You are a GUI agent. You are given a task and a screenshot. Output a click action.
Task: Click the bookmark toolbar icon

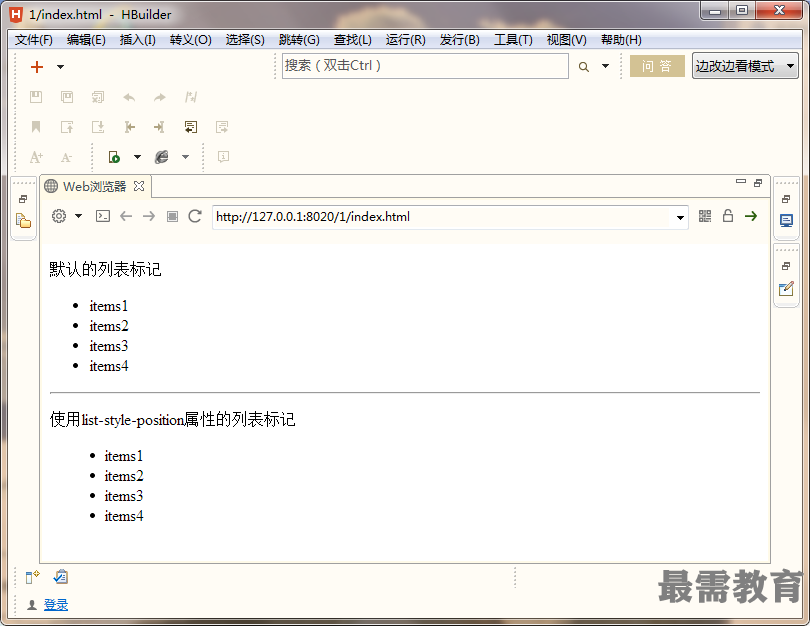tap(36, 127)
